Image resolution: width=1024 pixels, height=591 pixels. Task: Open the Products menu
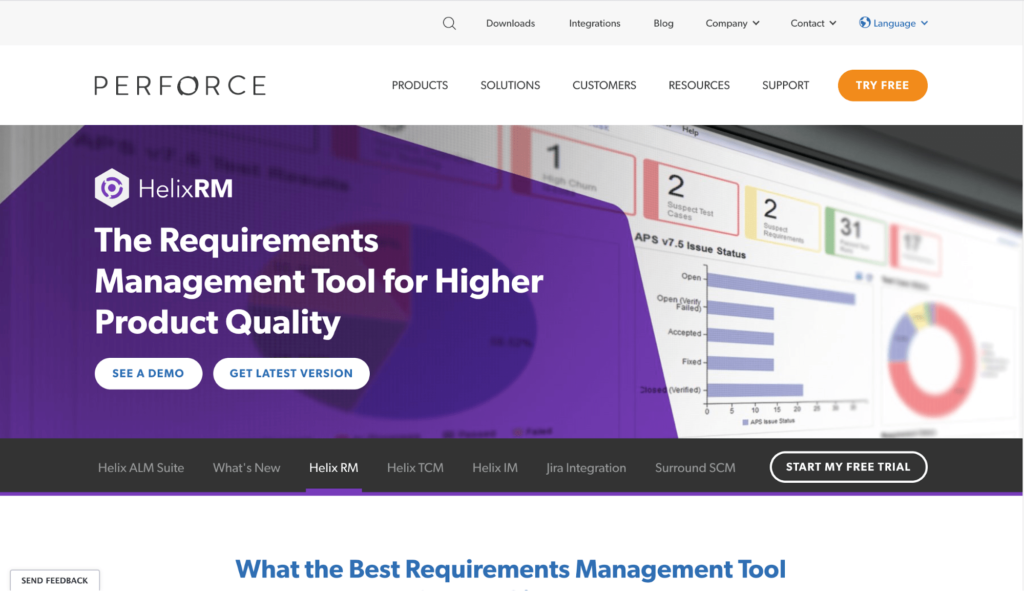click(419, 86)
